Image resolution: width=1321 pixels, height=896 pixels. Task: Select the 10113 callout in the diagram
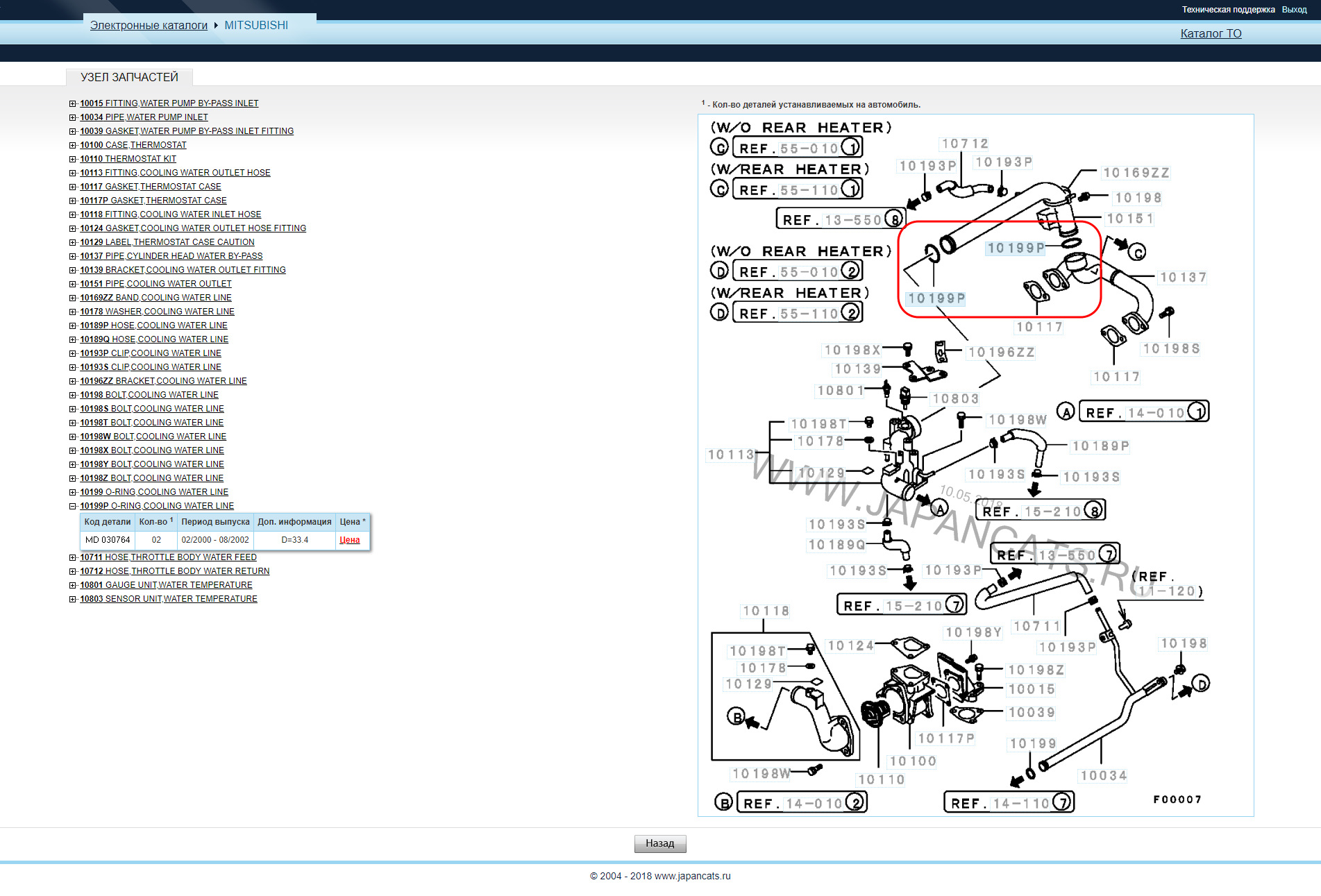coord(730,455)
